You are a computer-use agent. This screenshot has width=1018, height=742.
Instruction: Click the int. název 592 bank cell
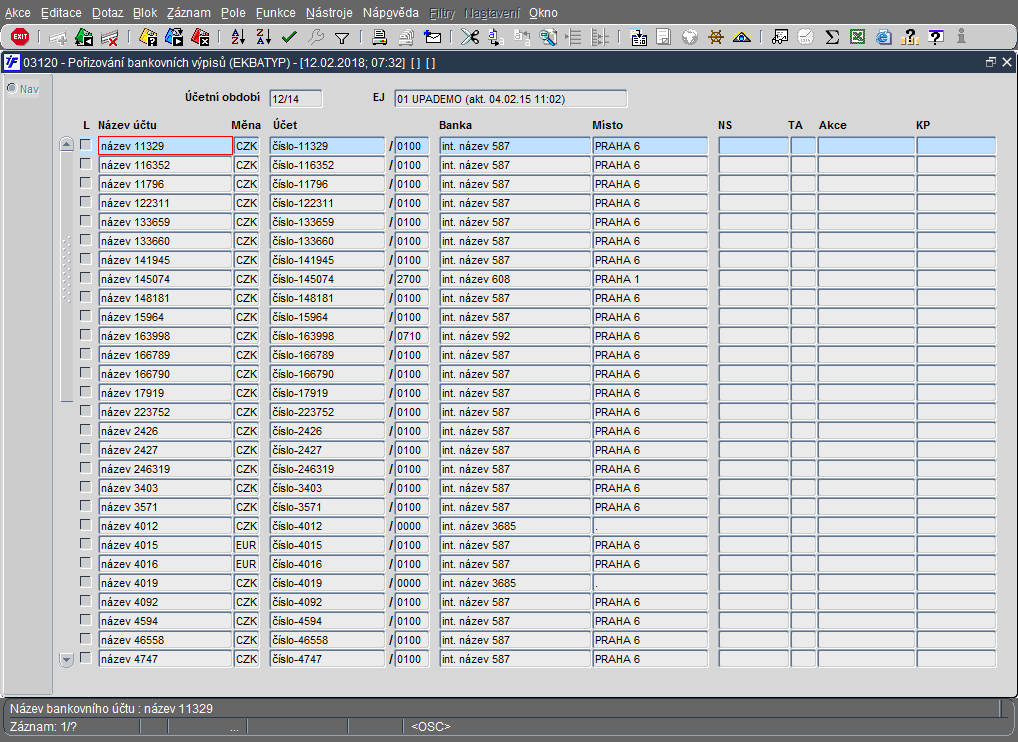515,336
